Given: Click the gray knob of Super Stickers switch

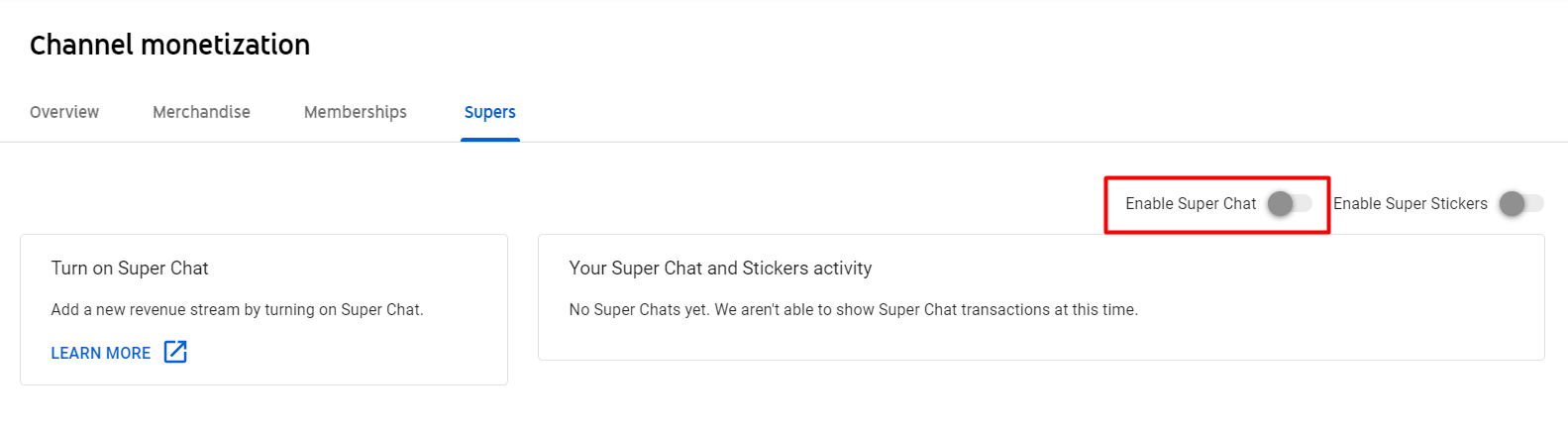Looking at the screenshot, I should pos(1512,203).
